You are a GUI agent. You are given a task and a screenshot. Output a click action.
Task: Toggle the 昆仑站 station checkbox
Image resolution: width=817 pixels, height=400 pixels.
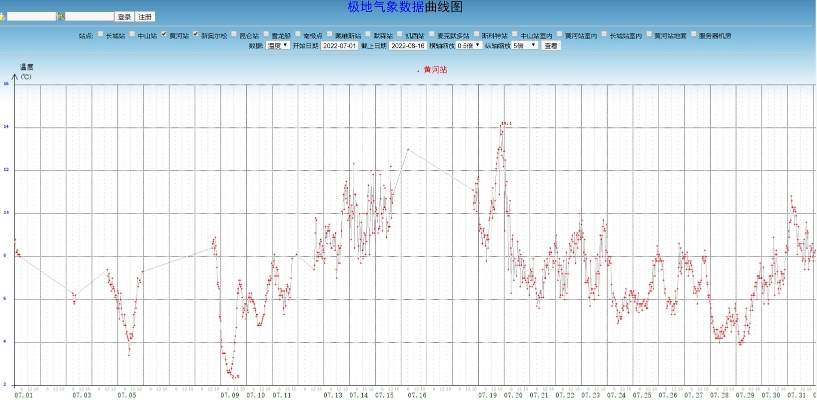click(235, 35)
